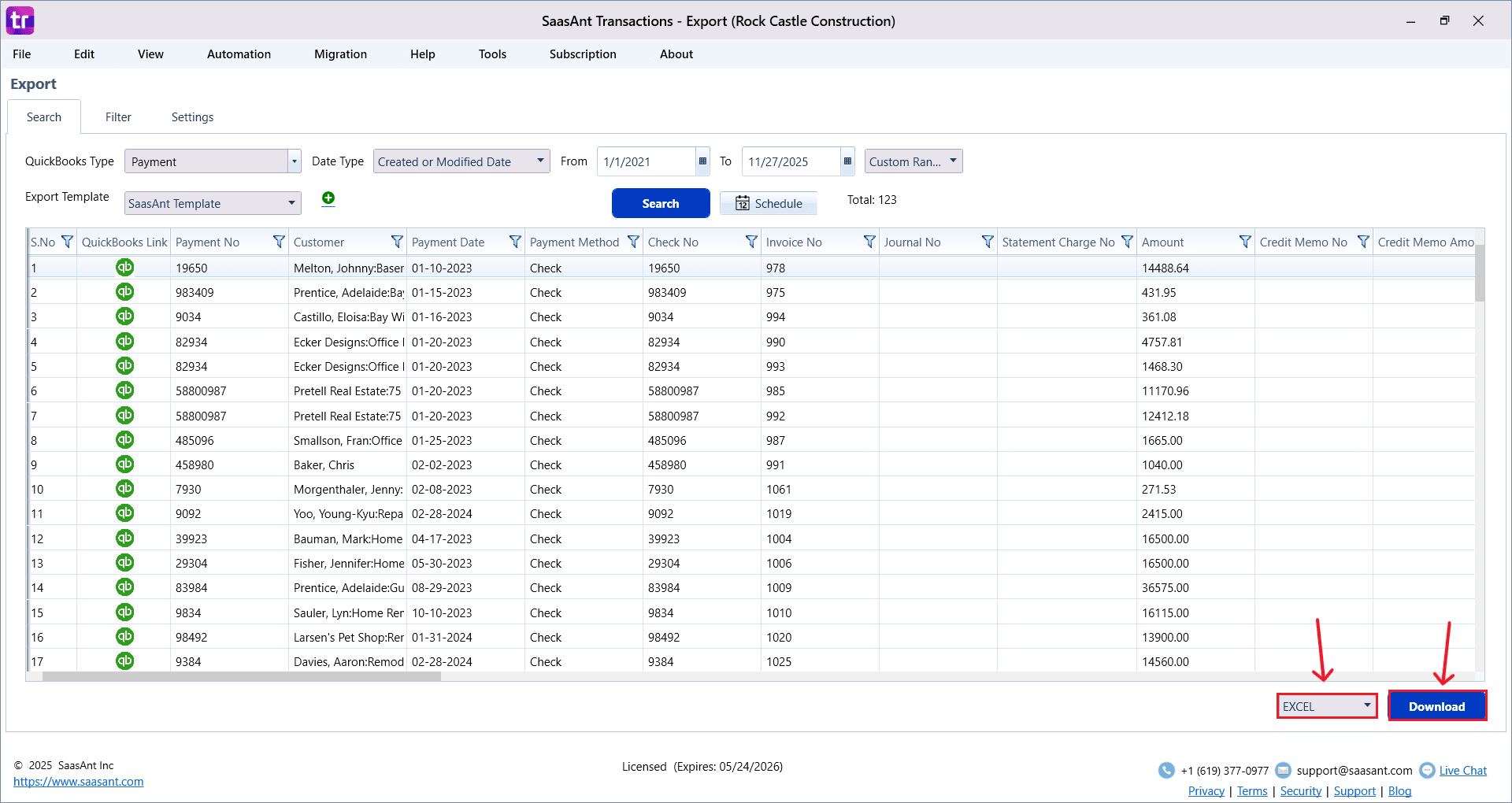Click the horizontal scrollbar below the table
Image resolution: width=1512 pixels, height=803 pixels.
pyautogui.click(x=236, y=676)
